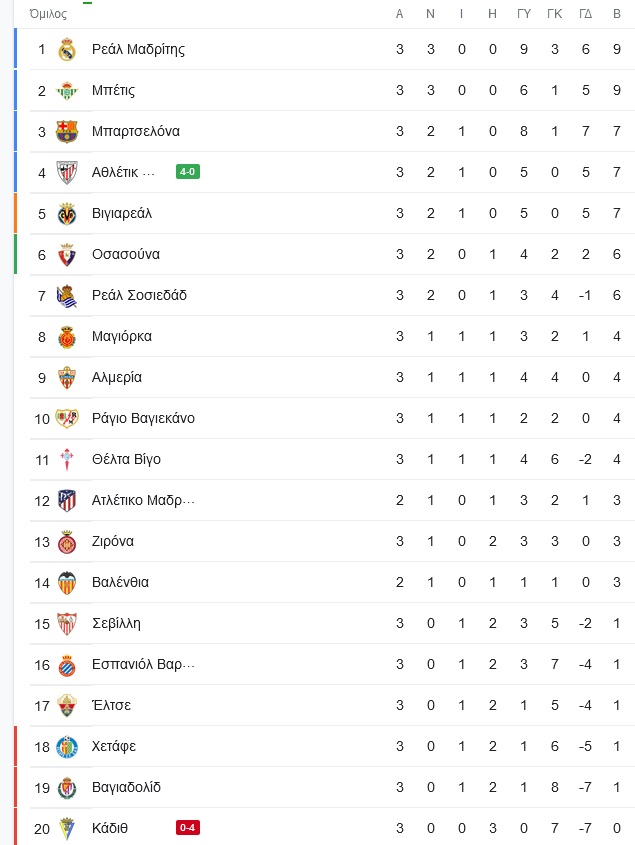Click the Espanyol club crest
The width and height of the screenshot is (635, 845).
pyautogui.click(x=67, y=664)
